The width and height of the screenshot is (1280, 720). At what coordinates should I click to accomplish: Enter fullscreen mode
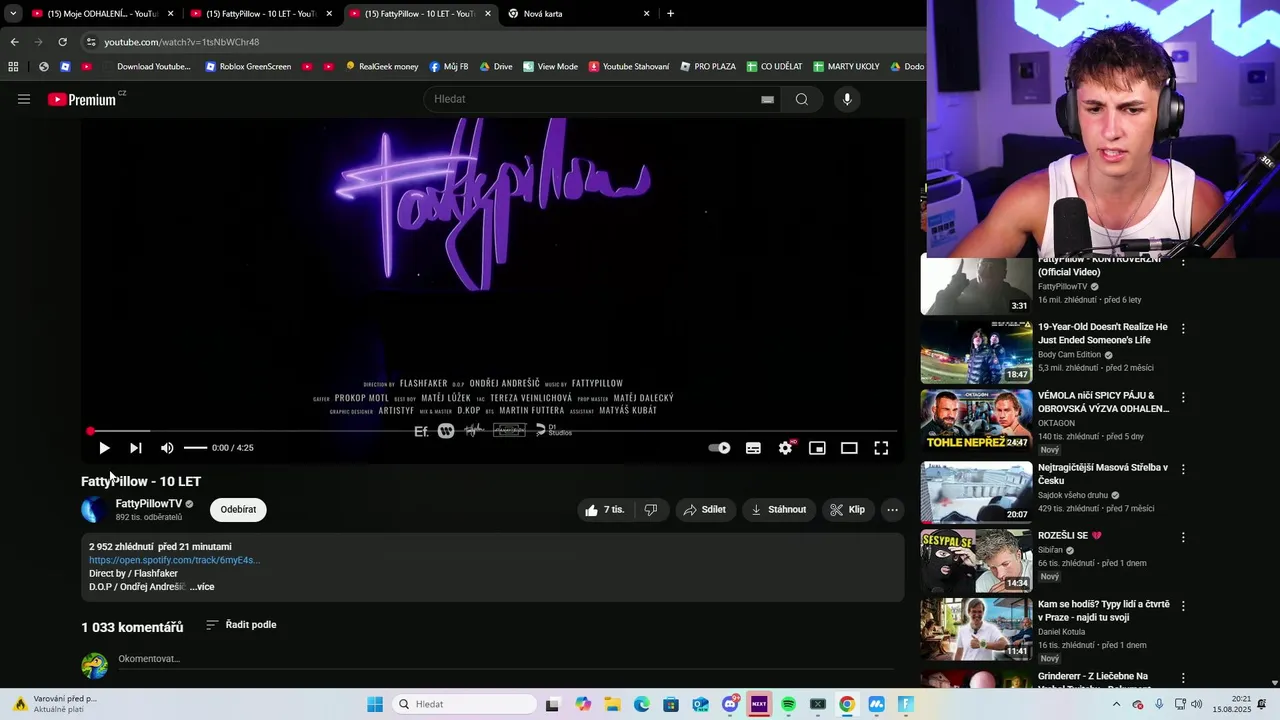pos(881,448)
